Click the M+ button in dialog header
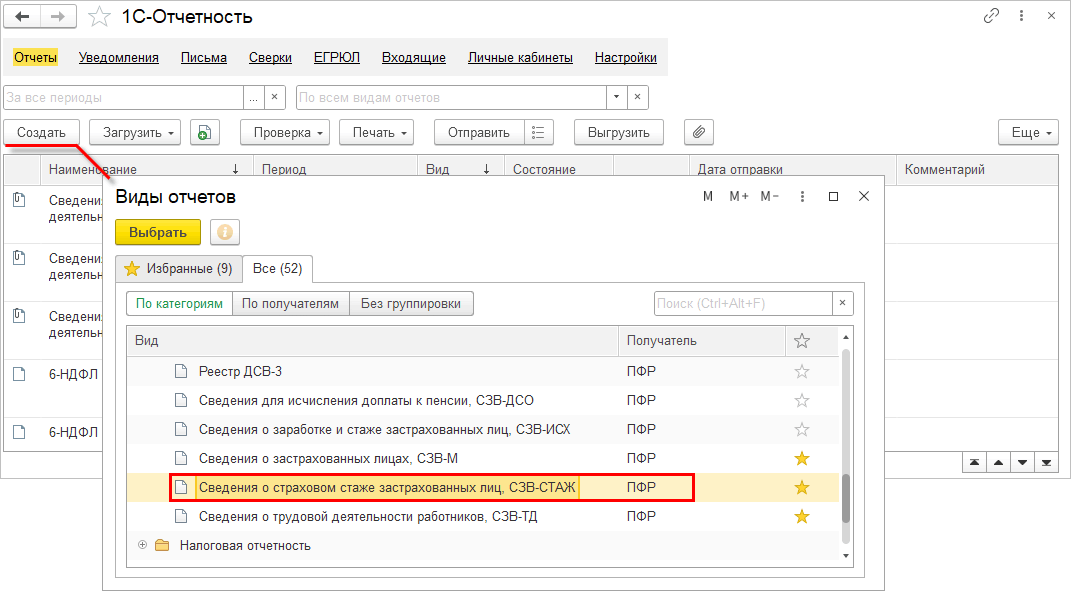Screen dimensions: 1071x591 [738, 197]
